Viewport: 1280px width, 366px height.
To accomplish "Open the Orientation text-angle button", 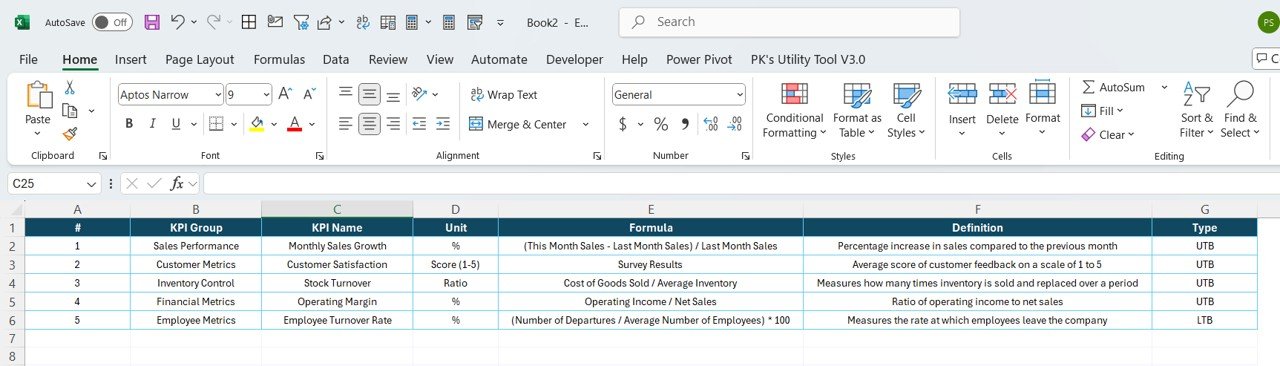I will coord(420,94).
